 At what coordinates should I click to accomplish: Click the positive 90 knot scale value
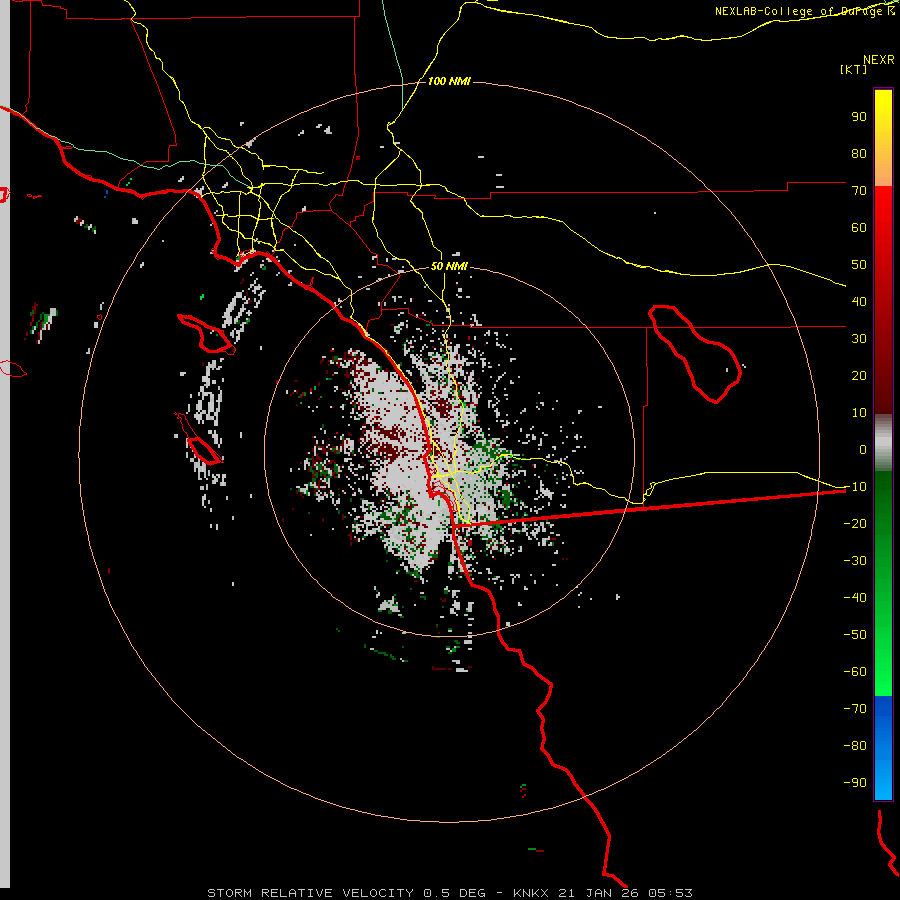(x=859, y=117)
